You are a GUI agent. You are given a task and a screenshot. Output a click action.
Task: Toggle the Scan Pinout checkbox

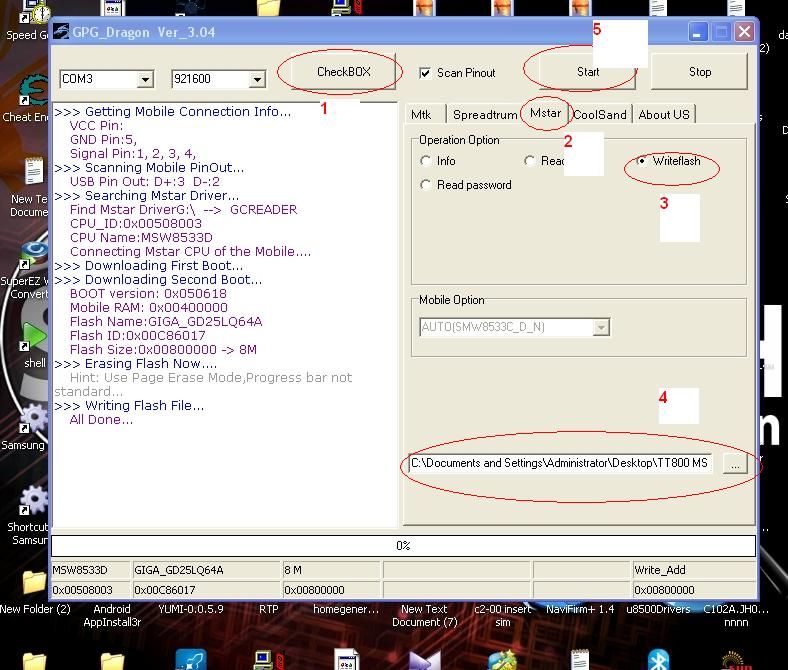(425, 73)
